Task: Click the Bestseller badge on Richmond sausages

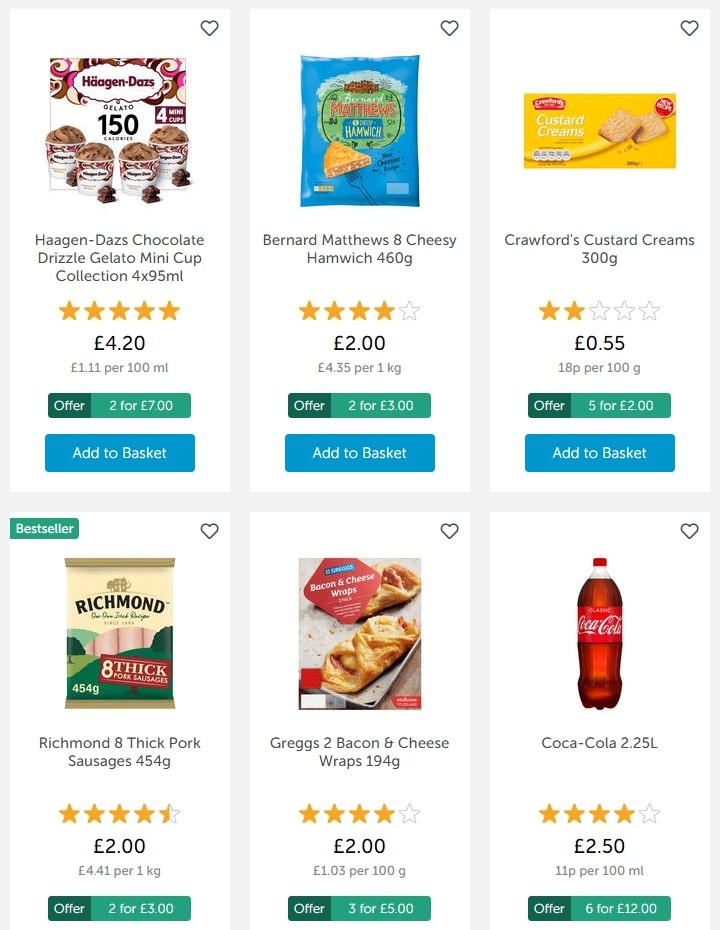Action: point(44,528)
